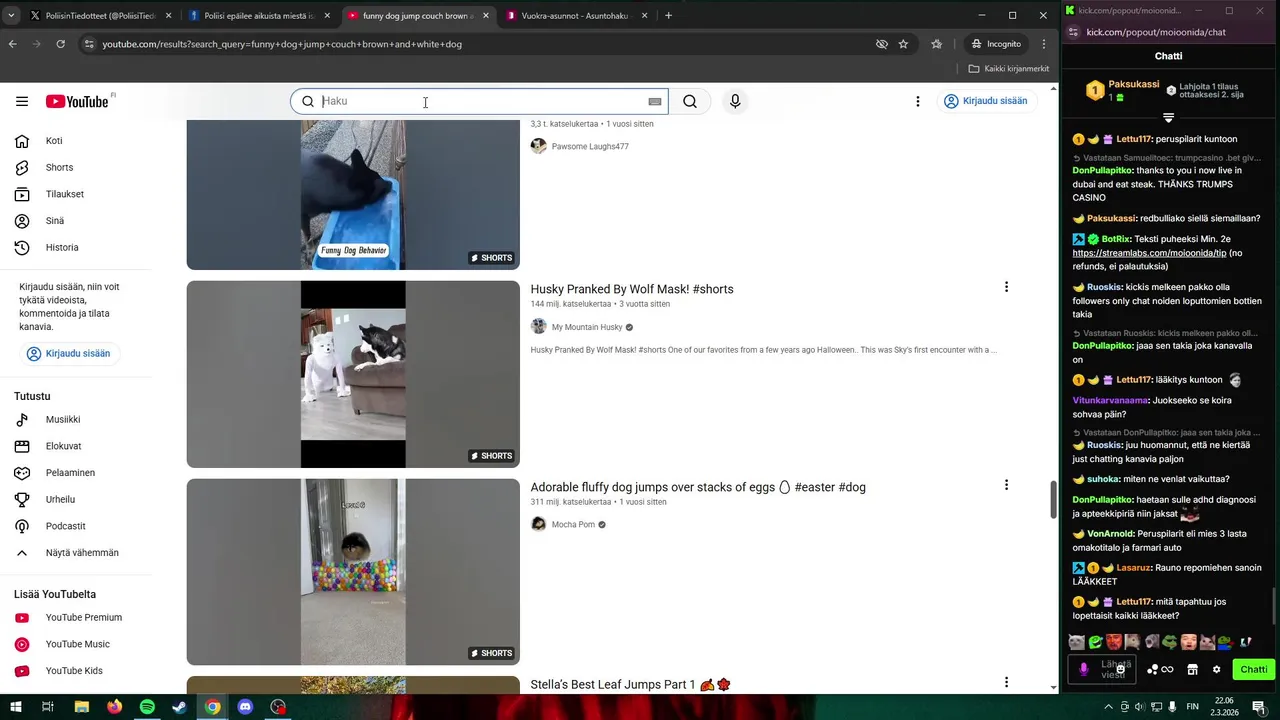Screen dimensions: 1280x720
Task: Go back with the browser back arrow
Action: point(12,44)
